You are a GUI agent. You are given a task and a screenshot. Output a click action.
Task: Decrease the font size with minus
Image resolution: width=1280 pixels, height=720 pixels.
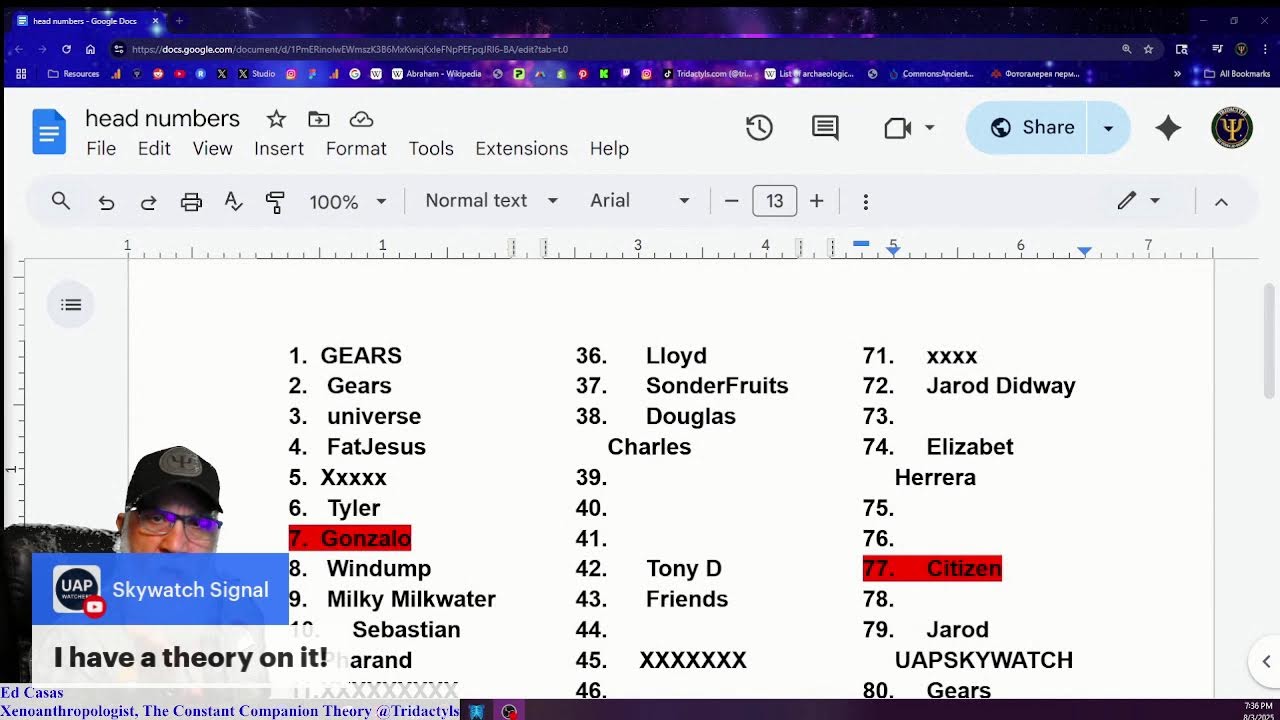(731, 201)
